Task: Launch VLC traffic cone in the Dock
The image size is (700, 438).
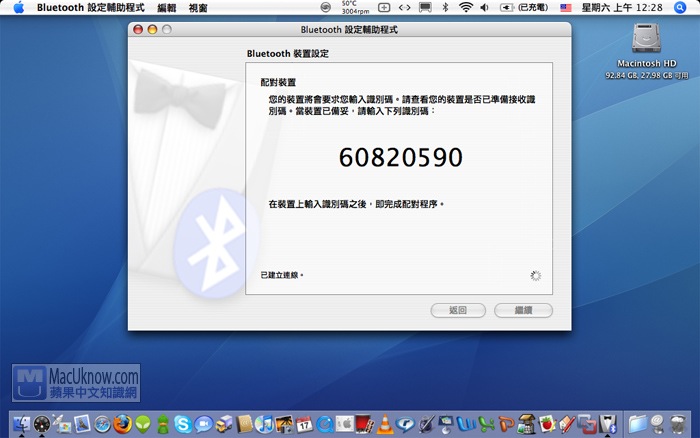Action: click(385, 424)
